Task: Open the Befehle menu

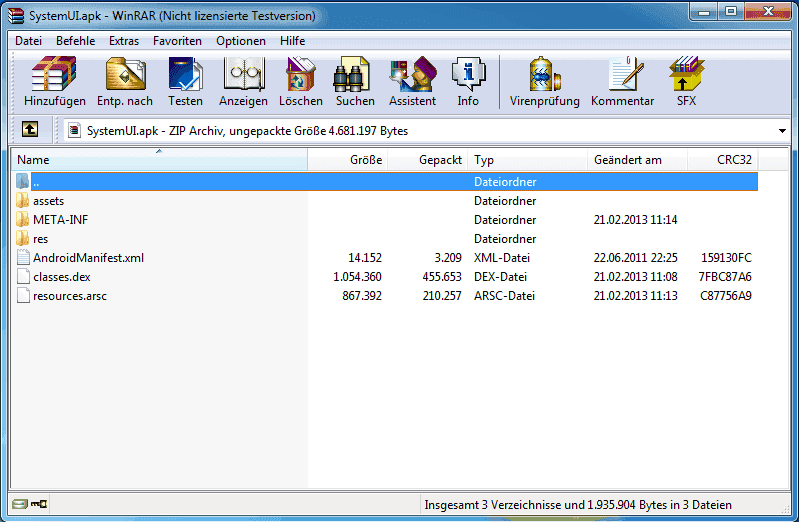Action: pos(75,41)
